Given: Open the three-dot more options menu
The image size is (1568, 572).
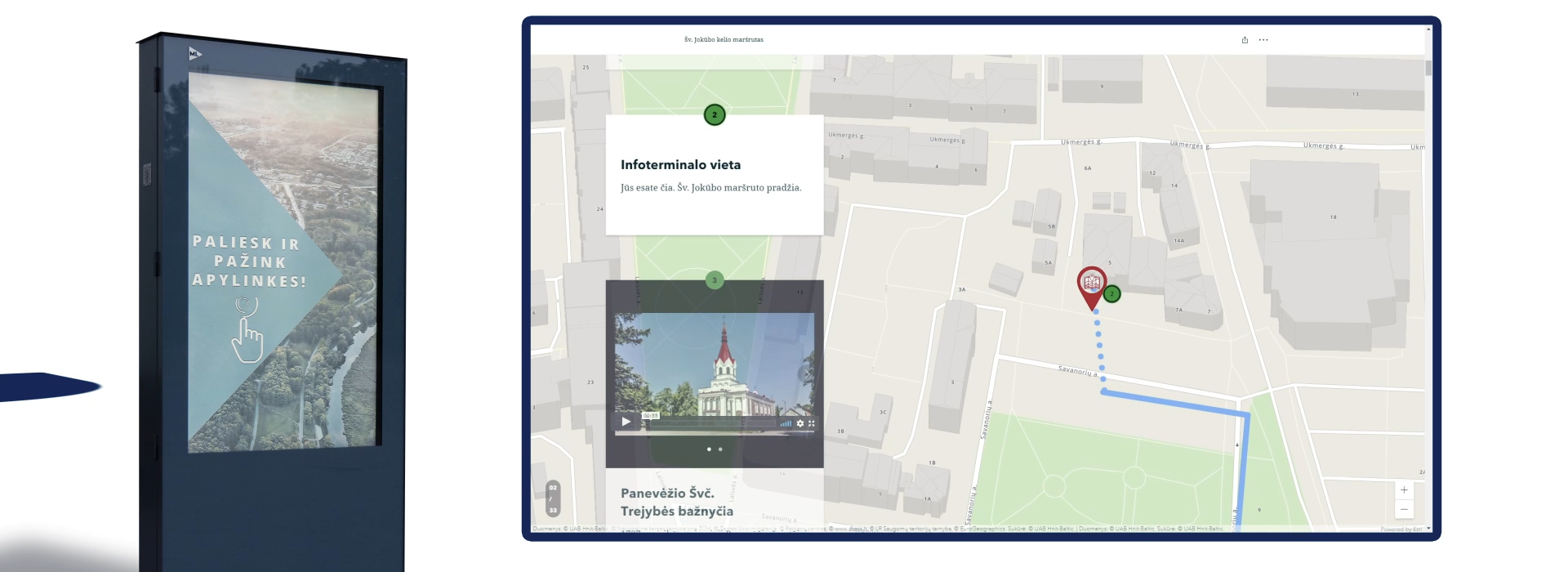Looking at the screenshot, I should [1263, 40].
